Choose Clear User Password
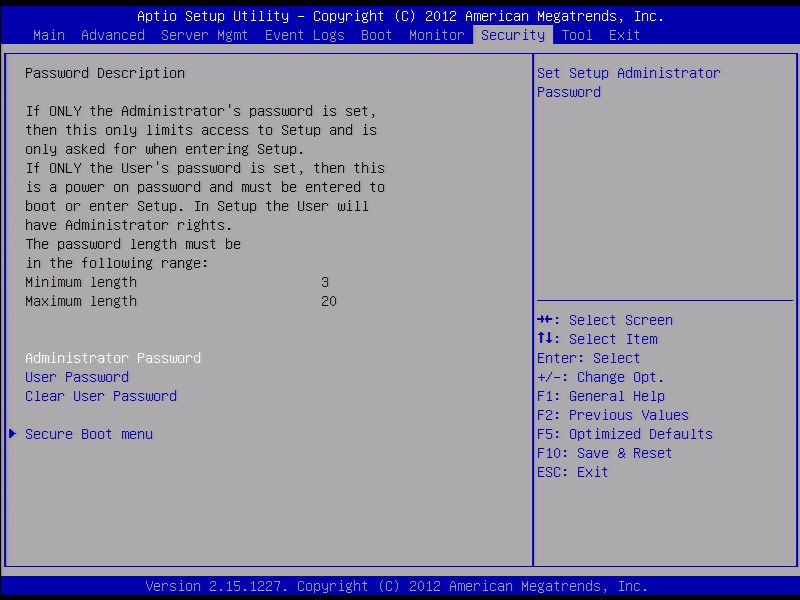Screen dimensions: 800x600 click(101, 396)
